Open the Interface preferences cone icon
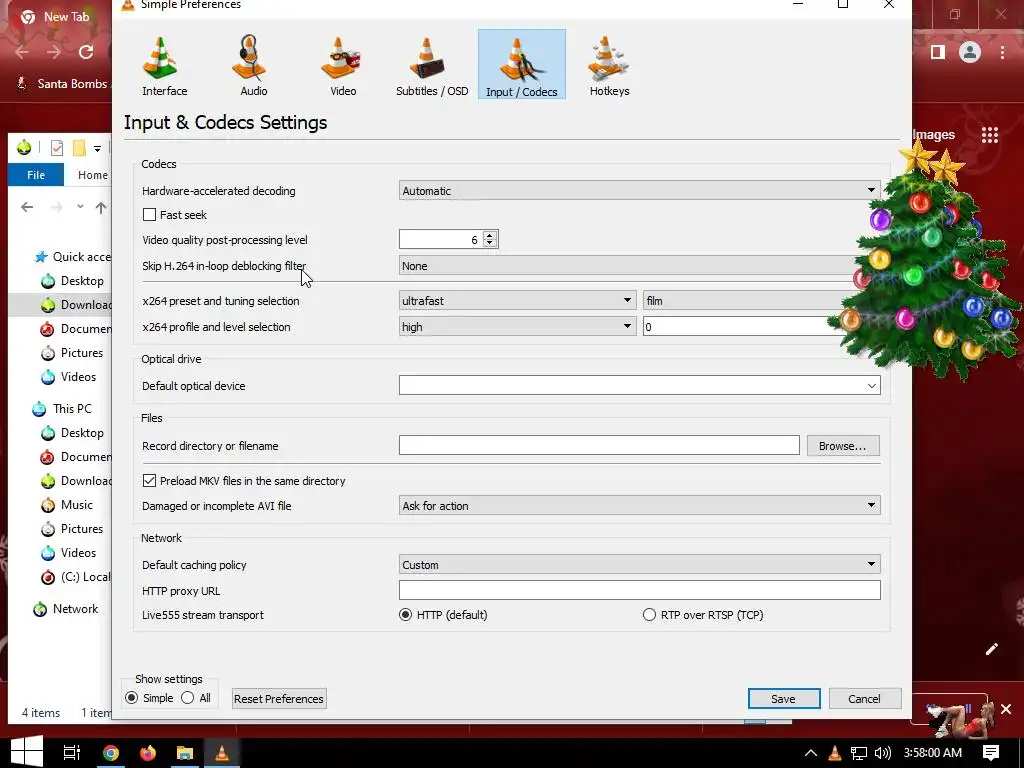The image size is (1024, 768). pos(164,65)
